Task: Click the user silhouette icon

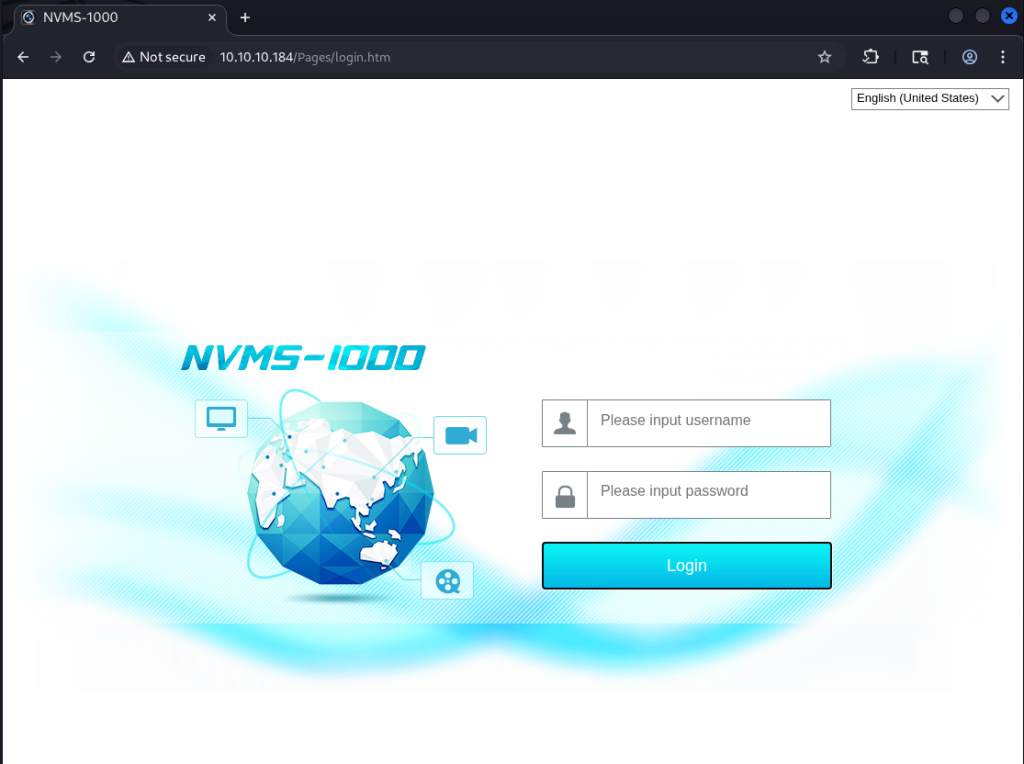Action: (565, 423)
